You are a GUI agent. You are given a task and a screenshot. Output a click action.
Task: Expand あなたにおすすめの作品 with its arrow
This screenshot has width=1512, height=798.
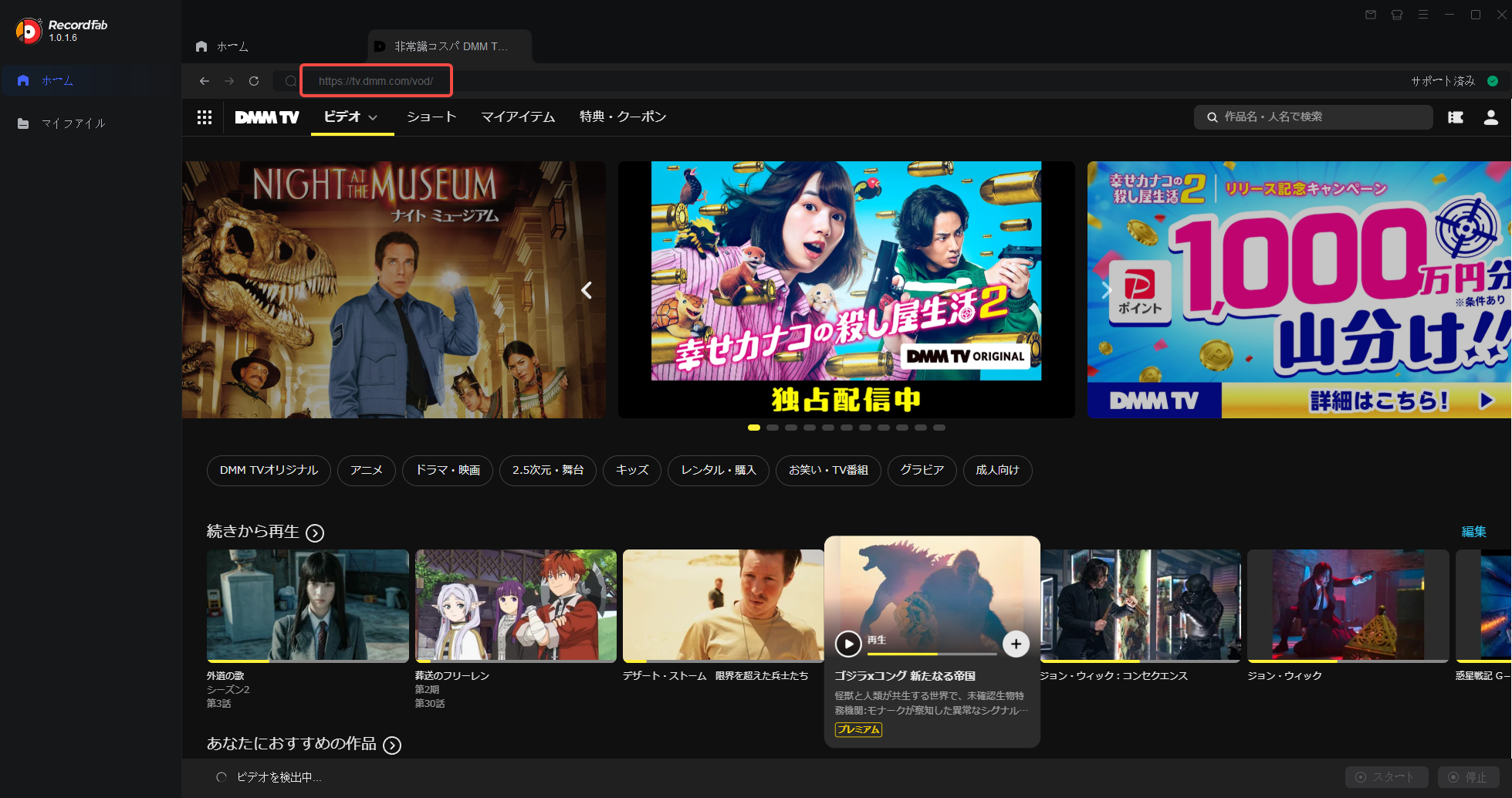coord(392,745)
